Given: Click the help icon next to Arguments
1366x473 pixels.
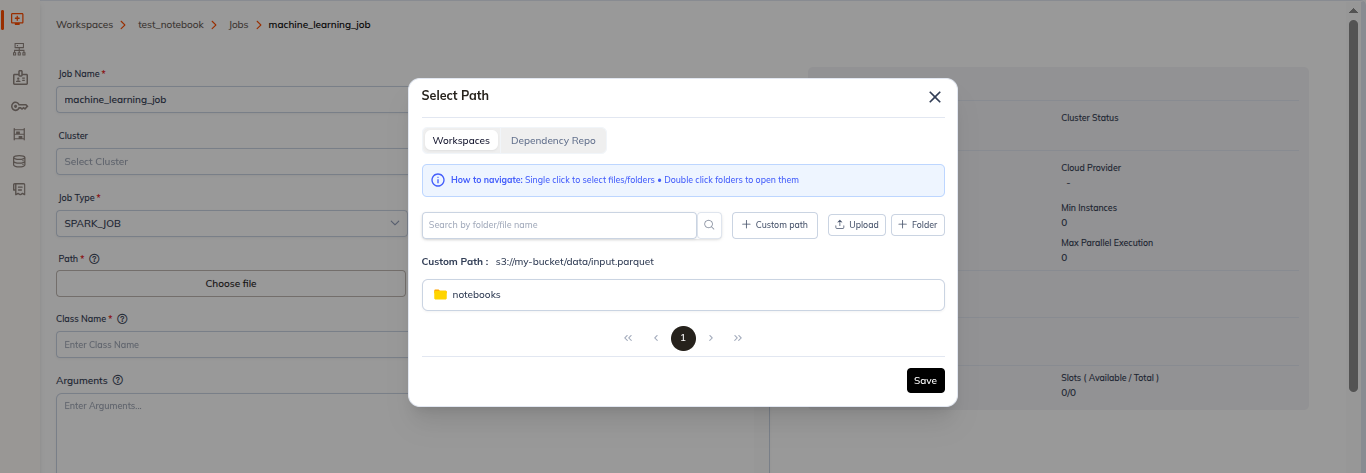Looking at the screenshot, I should [118, 380].
